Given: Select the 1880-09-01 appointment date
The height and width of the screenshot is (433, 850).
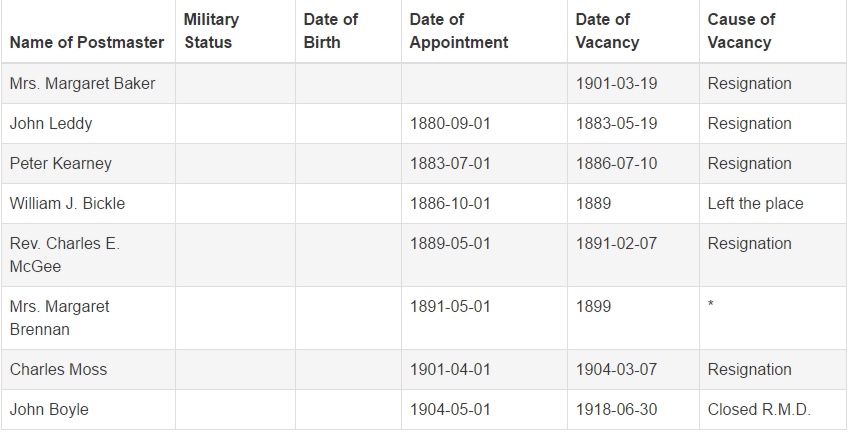Looking at the screenshot, I should pyautogui.click(x=450, y=124).
